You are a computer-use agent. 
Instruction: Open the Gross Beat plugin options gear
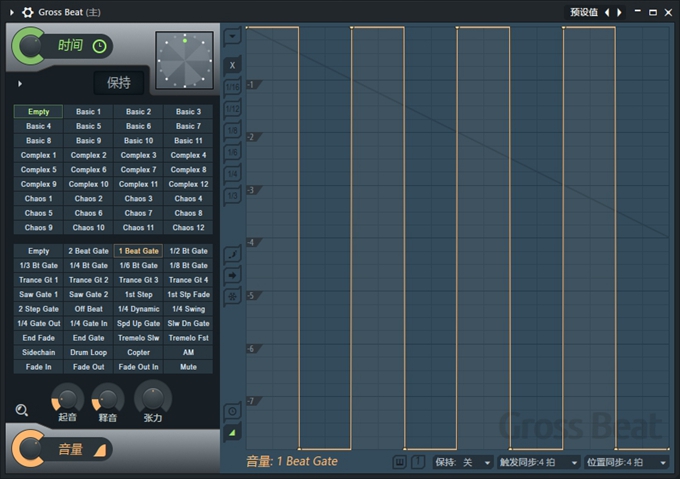tap(28, 12)
